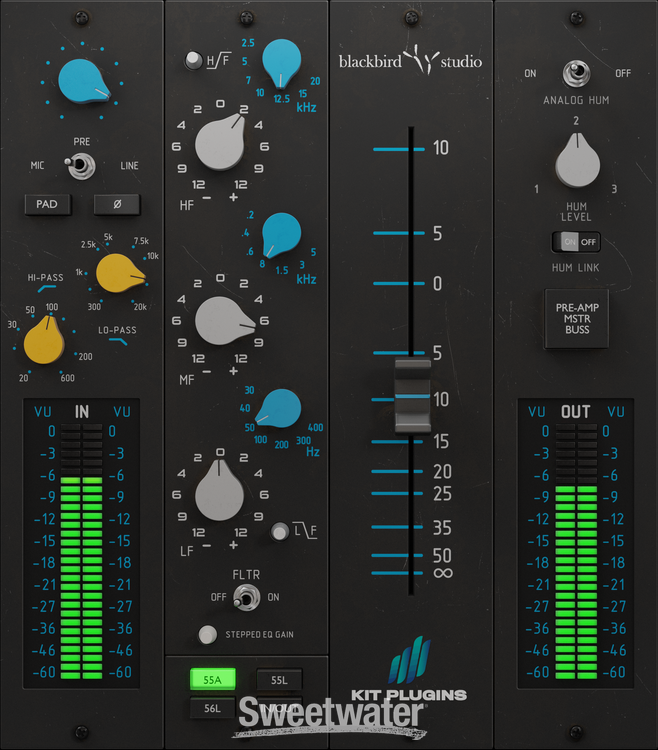Toggle the Analog Hum on/off switch

tap(575, 73)
